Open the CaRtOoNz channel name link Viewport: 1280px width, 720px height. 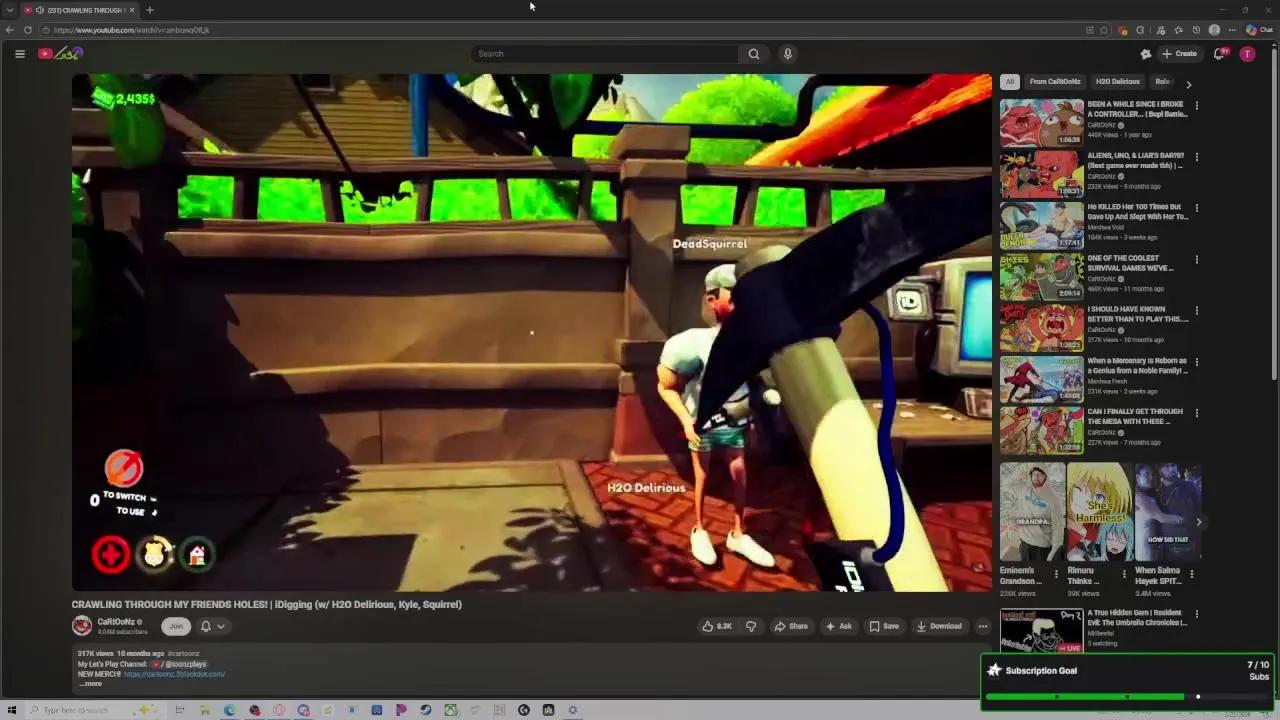pos(116,622)
